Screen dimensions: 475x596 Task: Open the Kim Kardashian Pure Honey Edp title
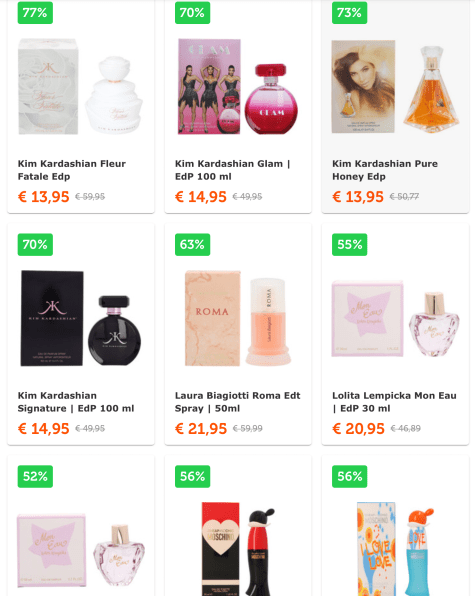click(x=385, y=170)
